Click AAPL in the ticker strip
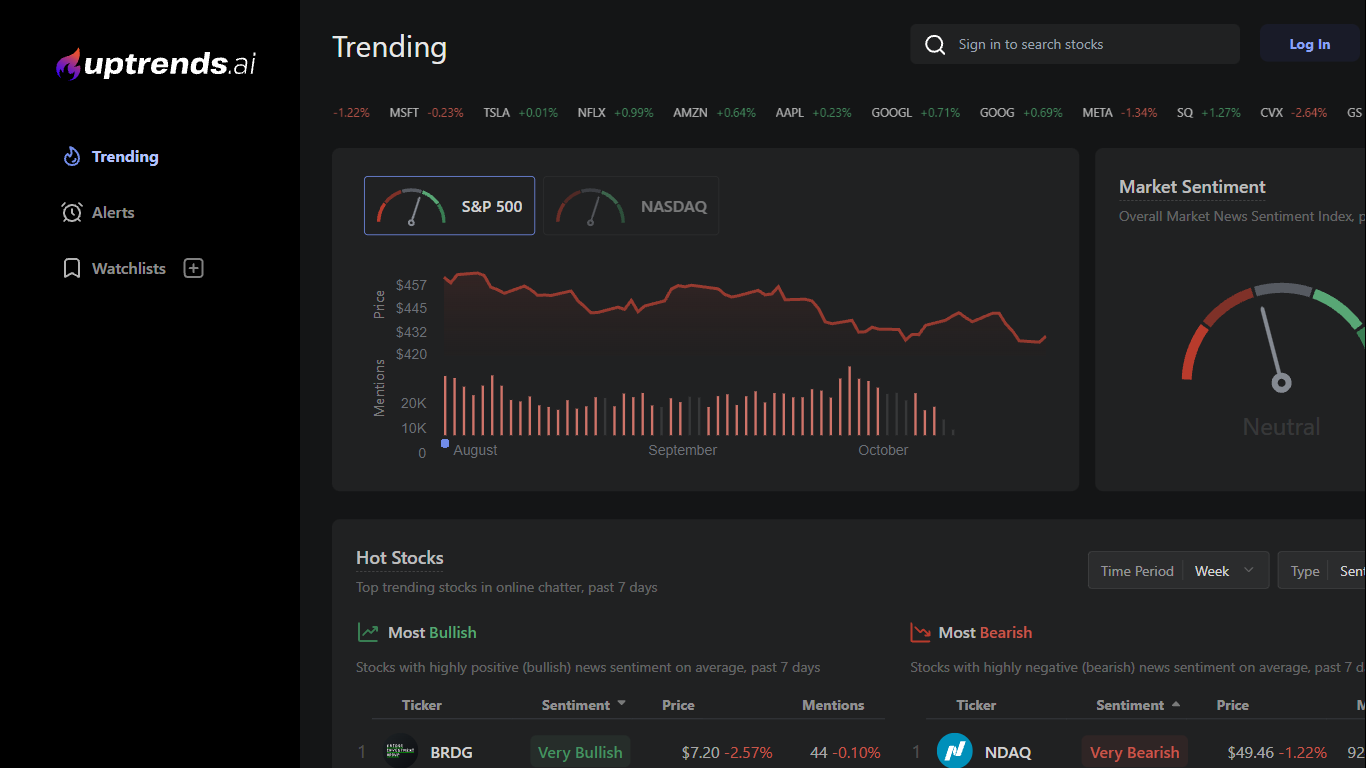 point(790,113)
